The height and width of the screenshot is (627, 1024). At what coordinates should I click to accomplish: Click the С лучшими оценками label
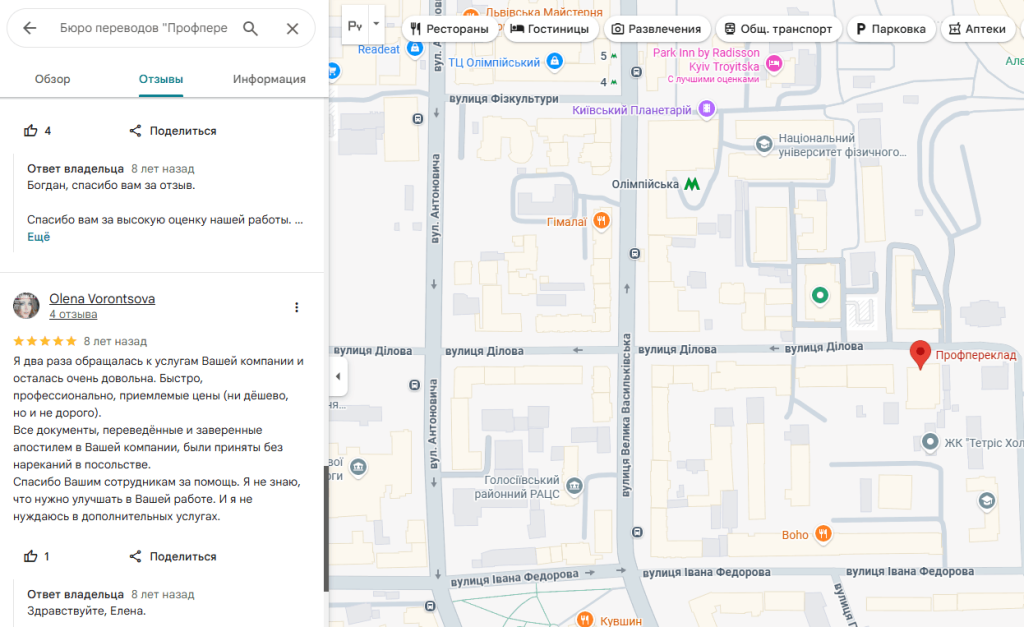(x=713, y=79)
